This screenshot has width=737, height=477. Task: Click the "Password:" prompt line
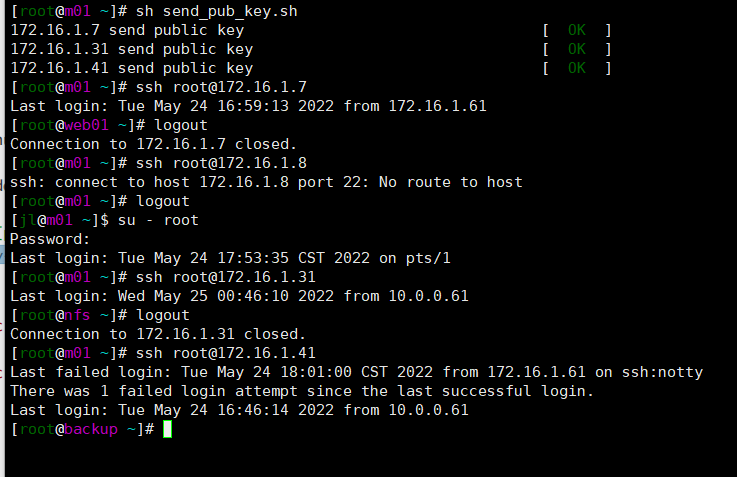tap(50, 239)
